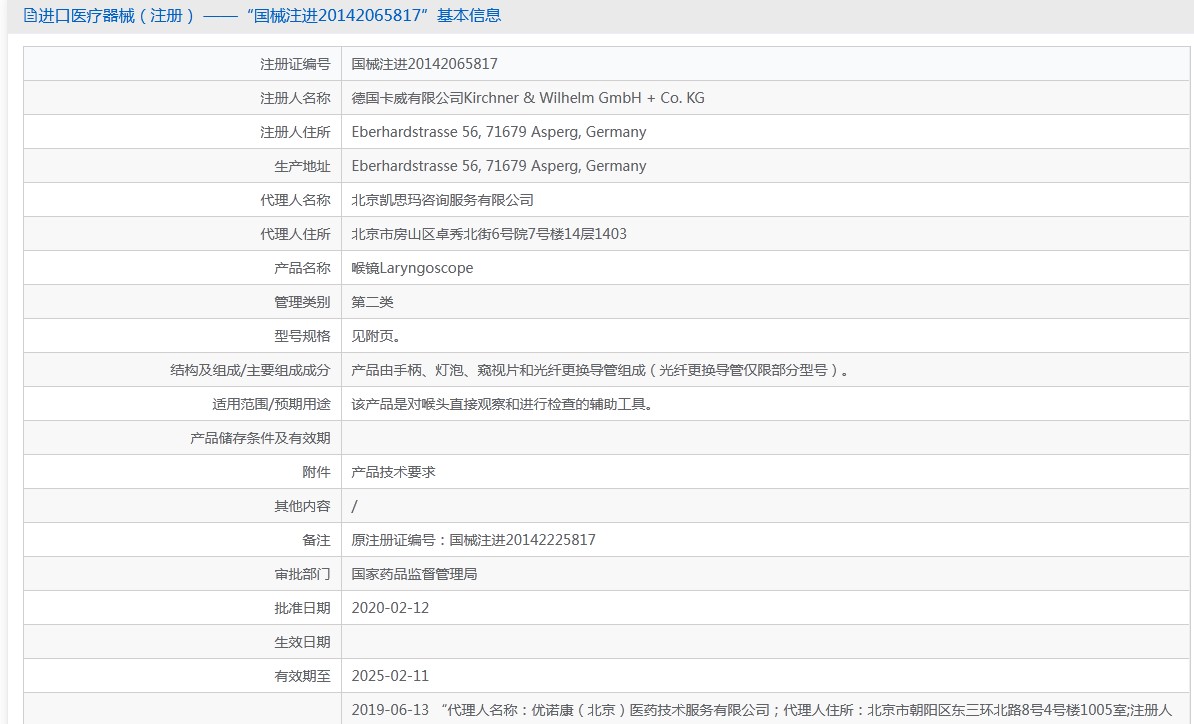Screen dimensions: 1194x724
Task: Select the product name 喉镜Laryngoscope
Action: pos(412,268)
